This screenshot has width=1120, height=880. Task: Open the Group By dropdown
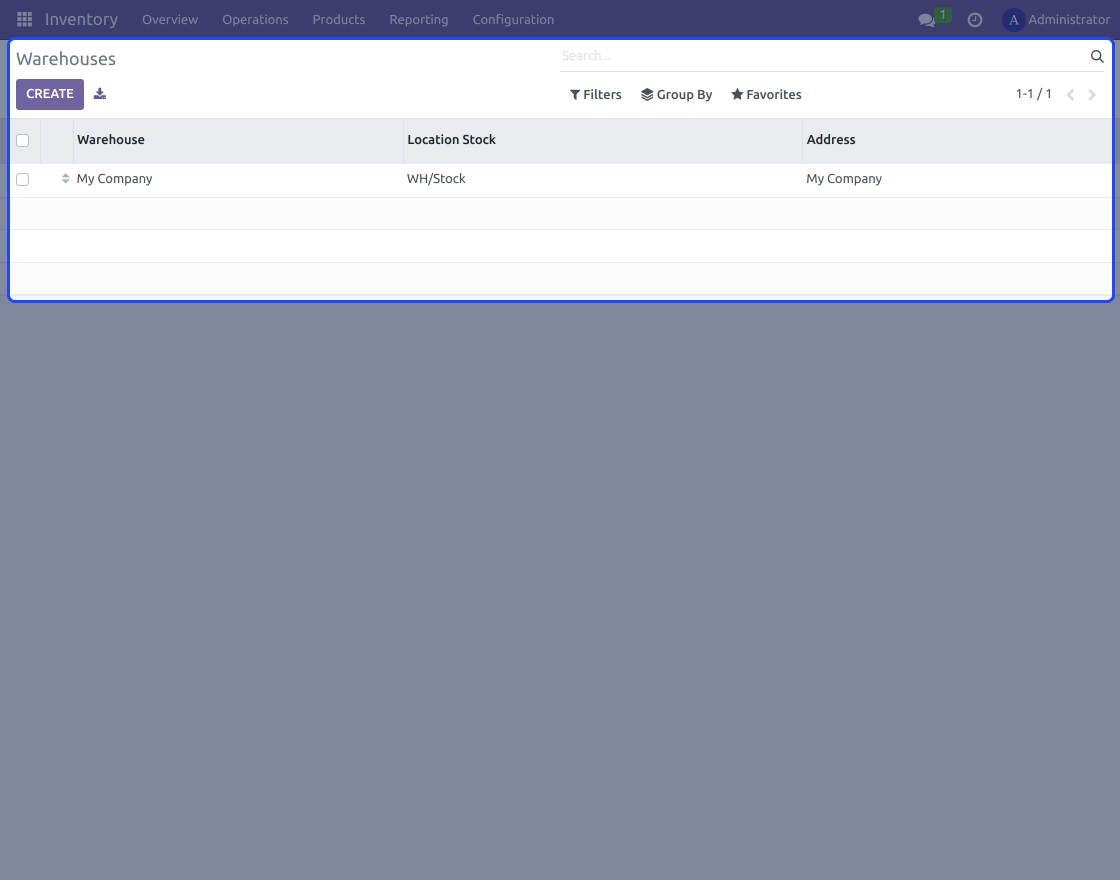[676, 94]
